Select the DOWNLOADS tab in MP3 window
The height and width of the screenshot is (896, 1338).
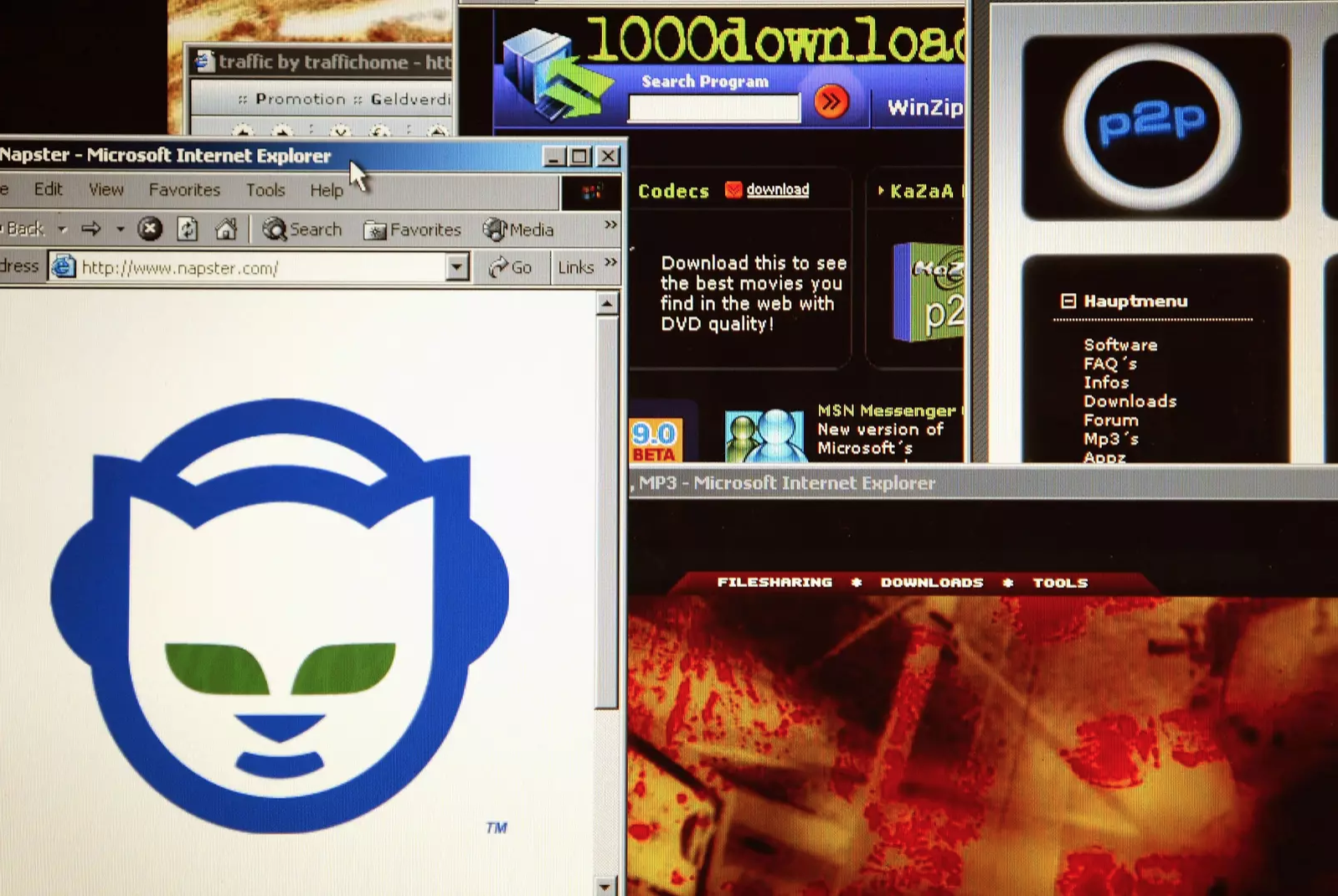tap(932, 582)
